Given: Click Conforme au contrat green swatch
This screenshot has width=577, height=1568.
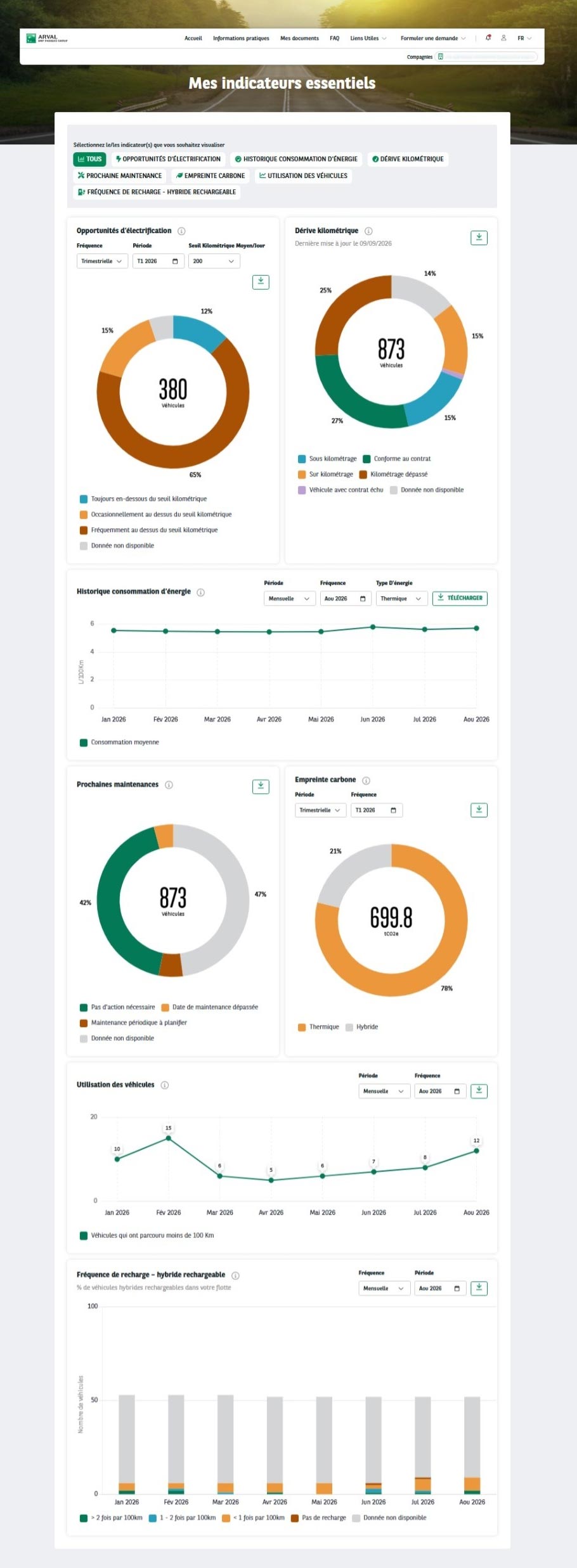Looking at the screenshot, I should coord(366,459).
